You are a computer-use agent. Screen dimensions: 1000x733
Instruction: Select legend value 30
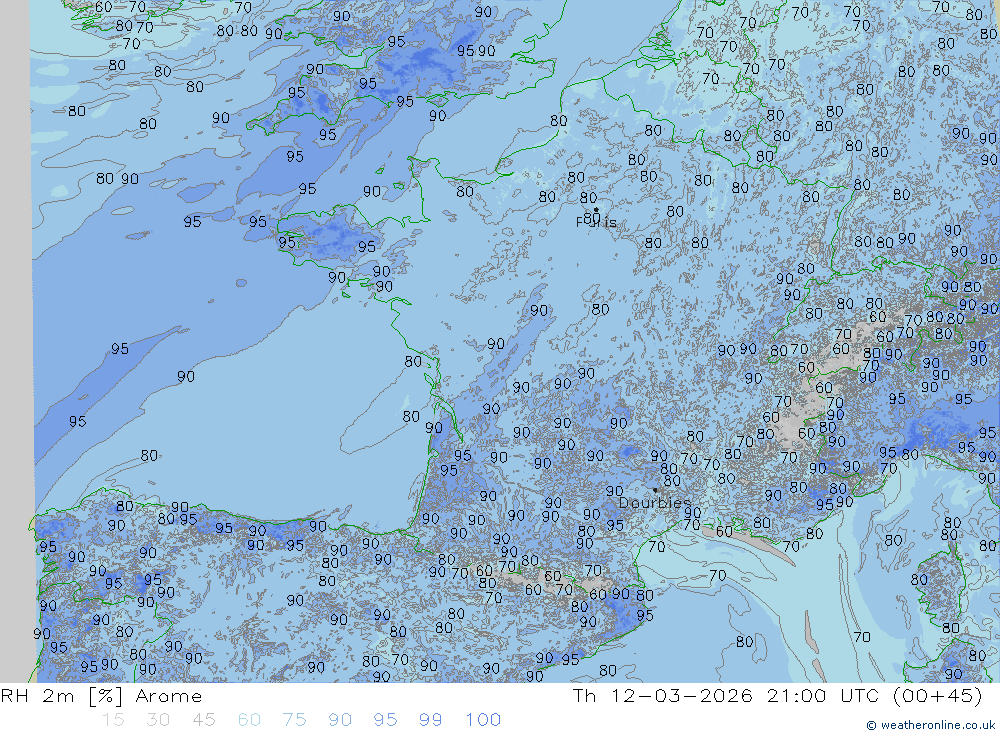[x=158, y=720]
